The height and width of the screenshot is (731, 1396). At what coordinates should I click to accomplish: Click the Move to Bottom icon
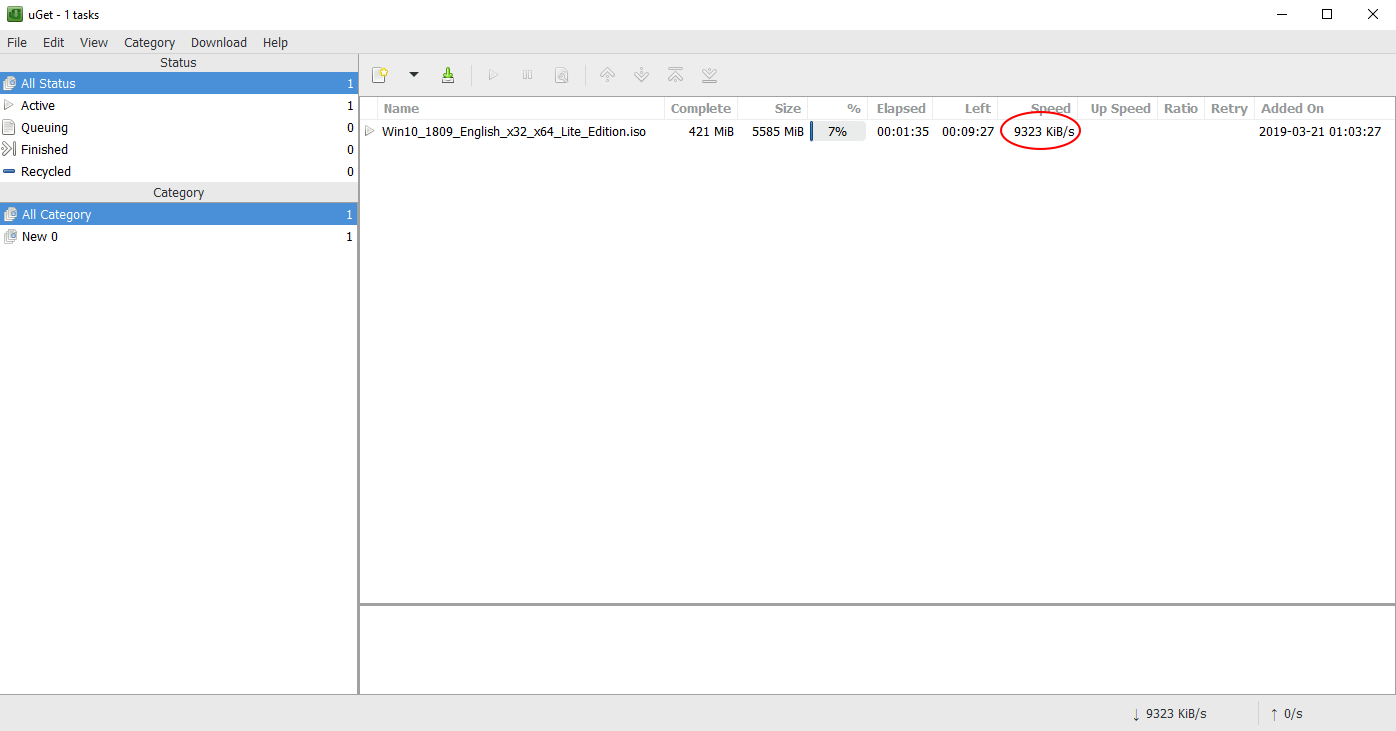(709, 76)
